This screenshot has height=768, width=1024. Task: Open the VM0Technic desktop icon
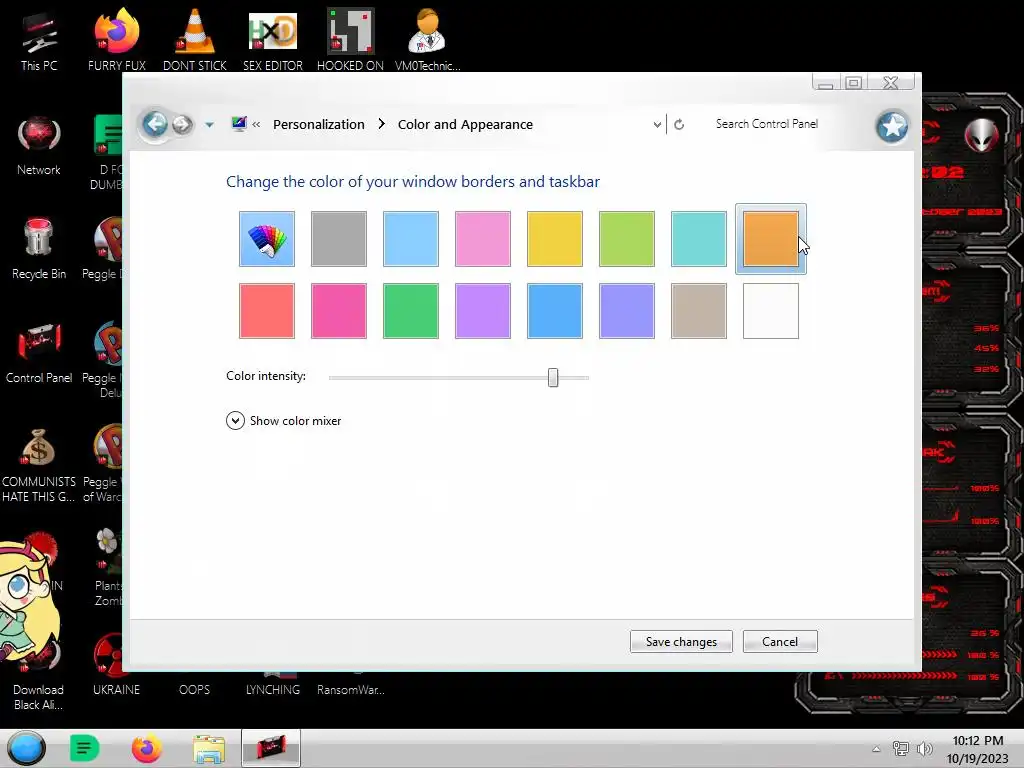click(428, 41)
